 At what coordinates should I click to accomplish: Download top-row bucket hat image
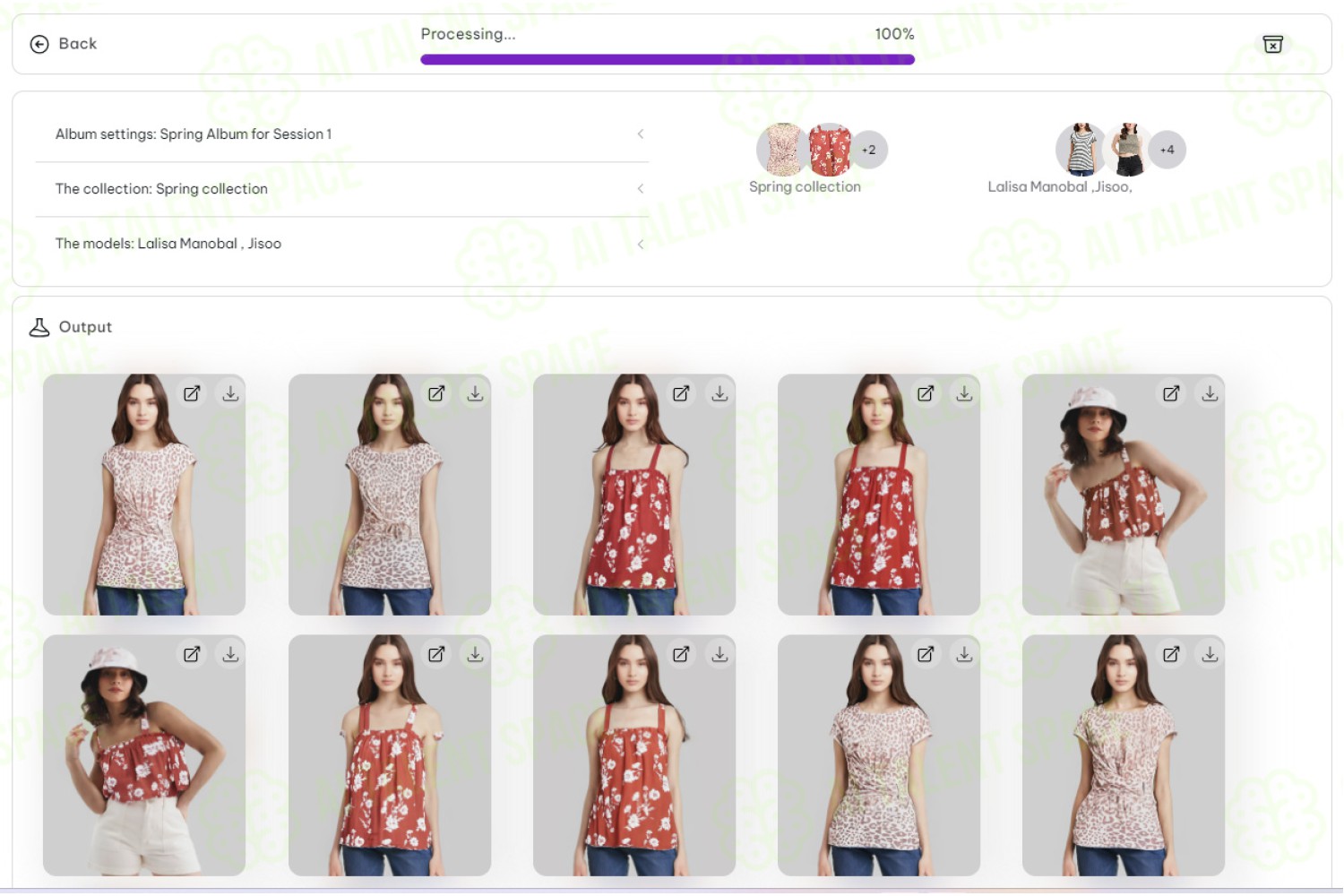tap(1210, 393)
